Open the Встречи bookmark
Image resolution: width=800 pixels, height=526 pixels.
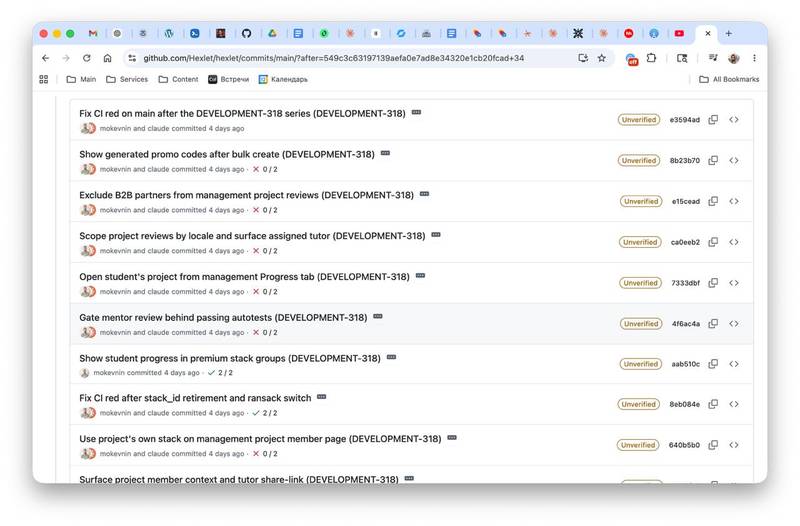point(229,79)
